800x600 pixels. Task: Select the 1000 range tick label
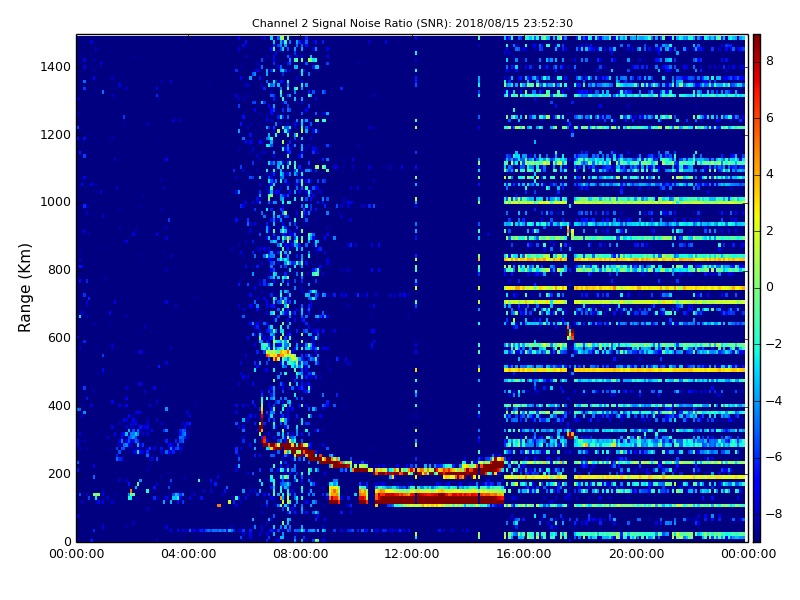[x=56, y=202]
